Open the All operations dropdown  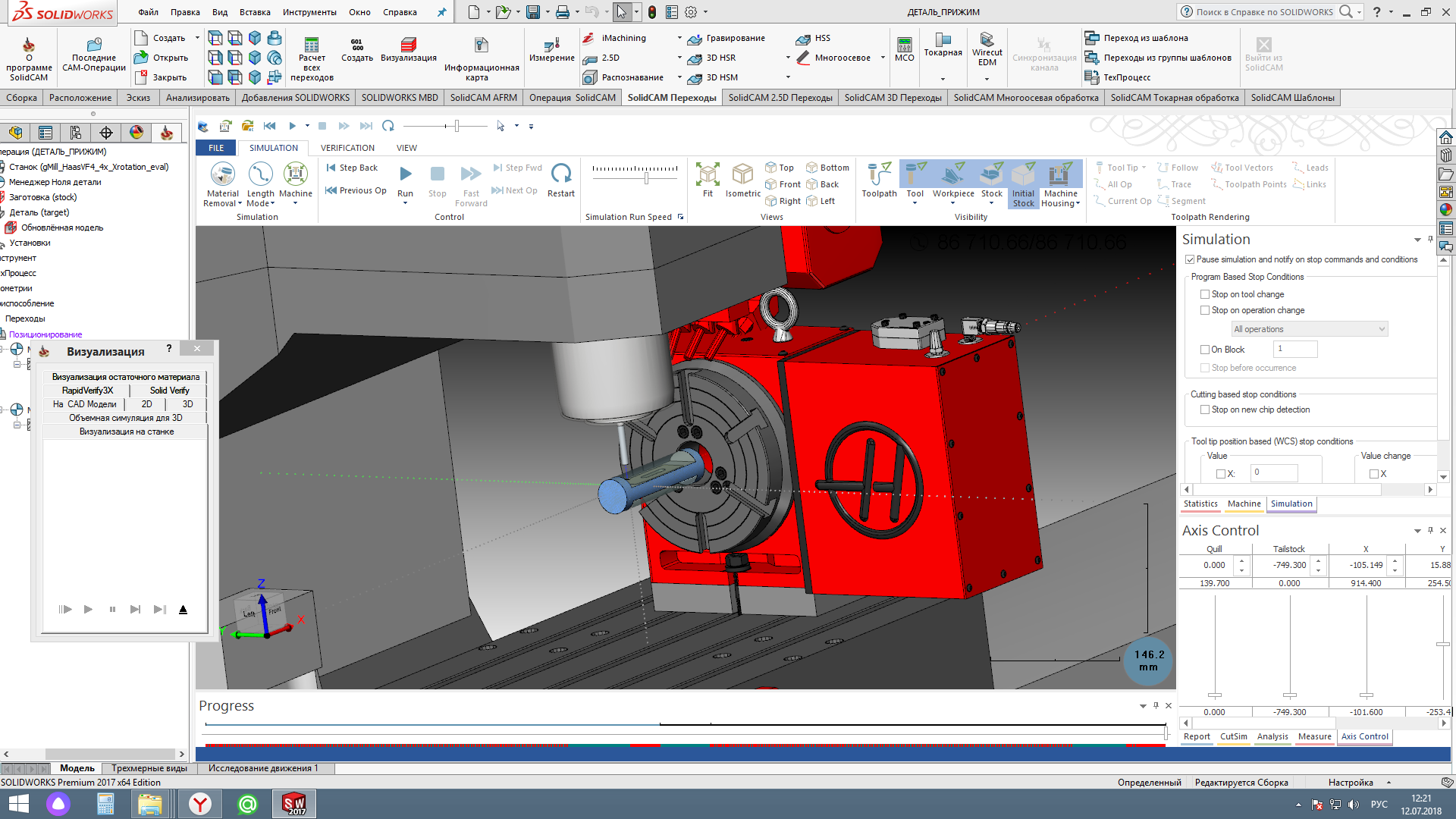[x=1309, y=329]
